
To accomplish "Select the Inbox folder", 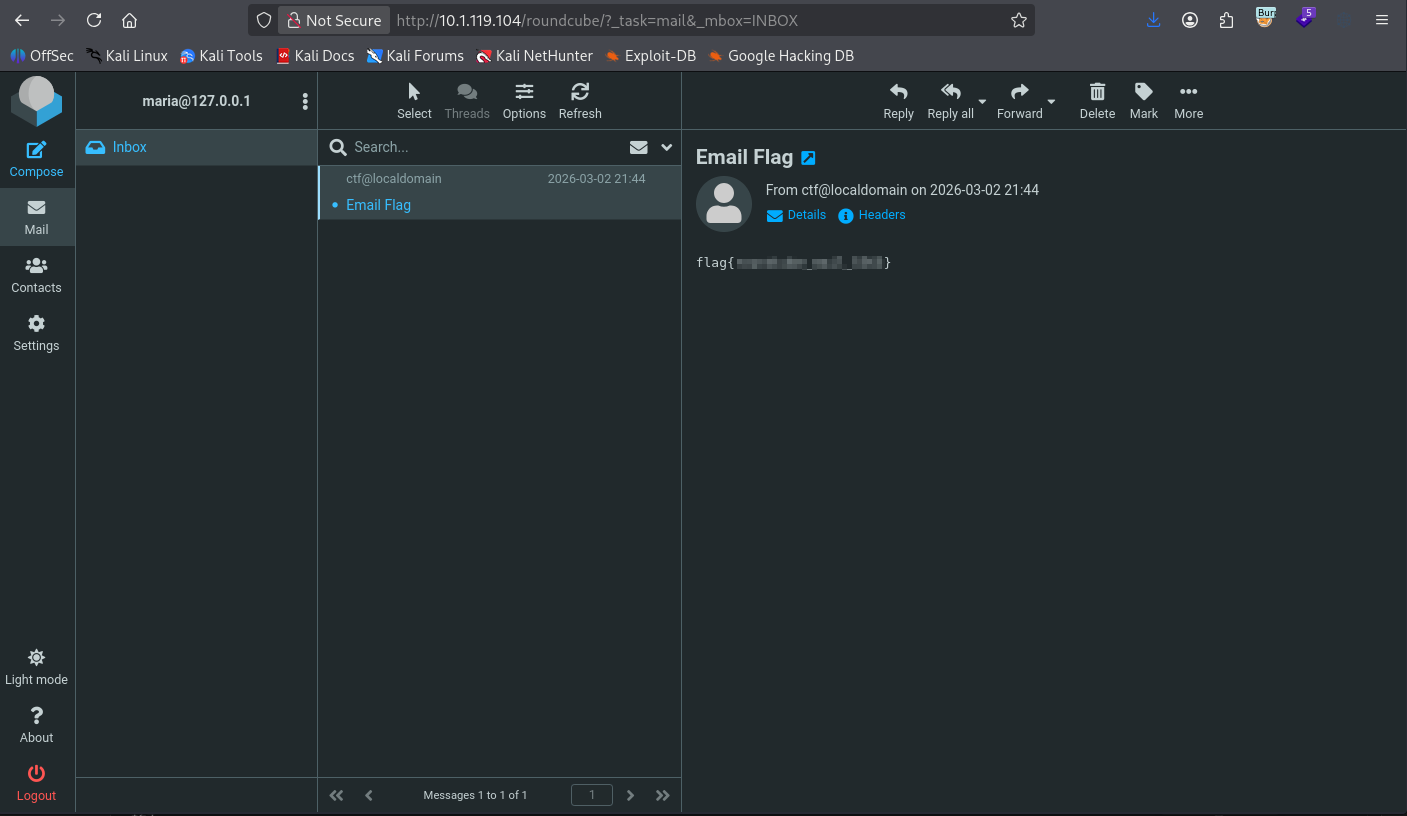I will [197, 147].
